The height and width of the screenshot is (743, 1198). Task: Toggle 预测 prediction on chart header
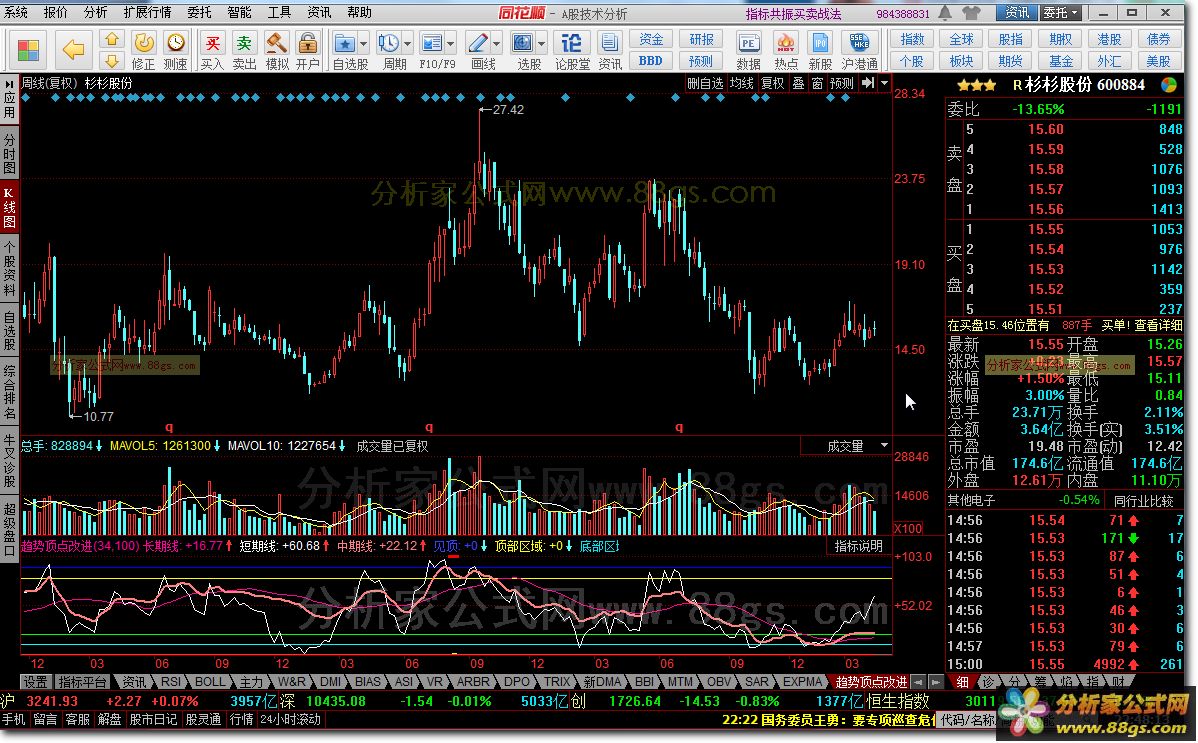842,83
